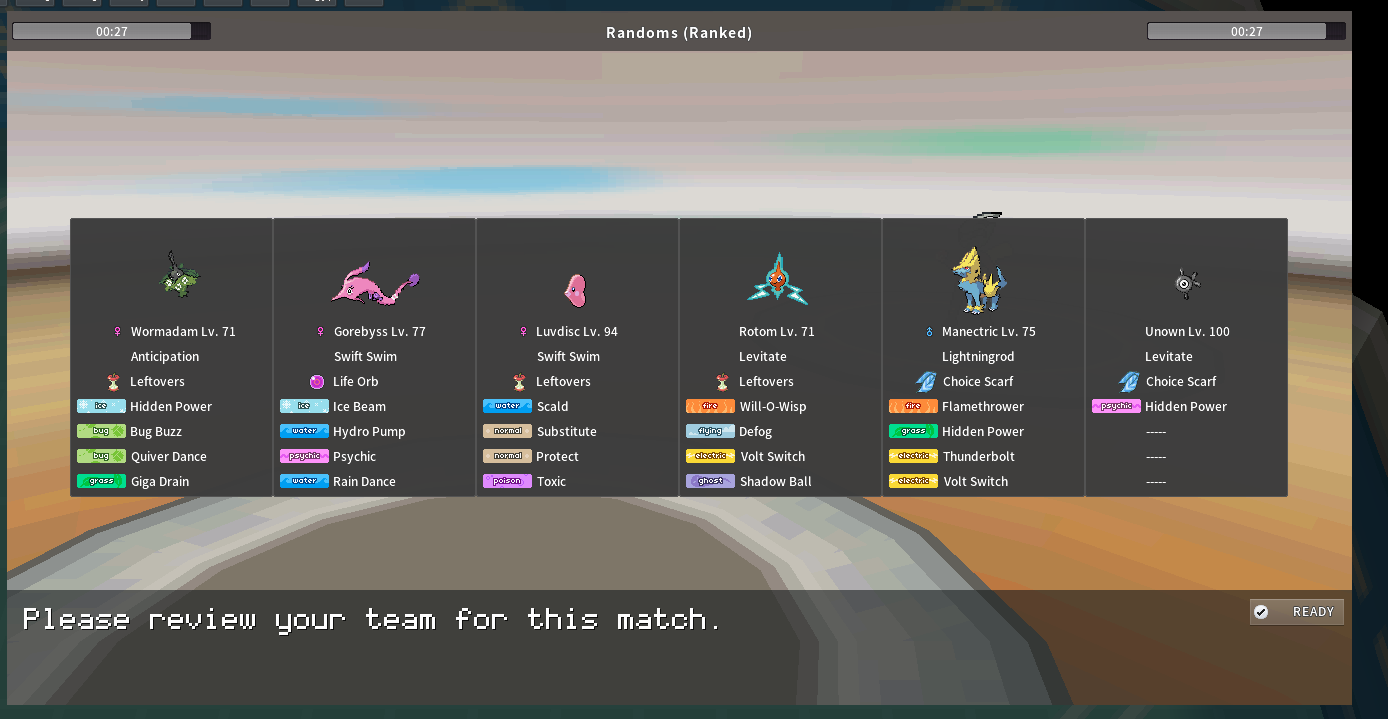The image size is (1388, 719).
Task: Click the electric badge beside Thunderbolt
Action: [x=914, y=456]
